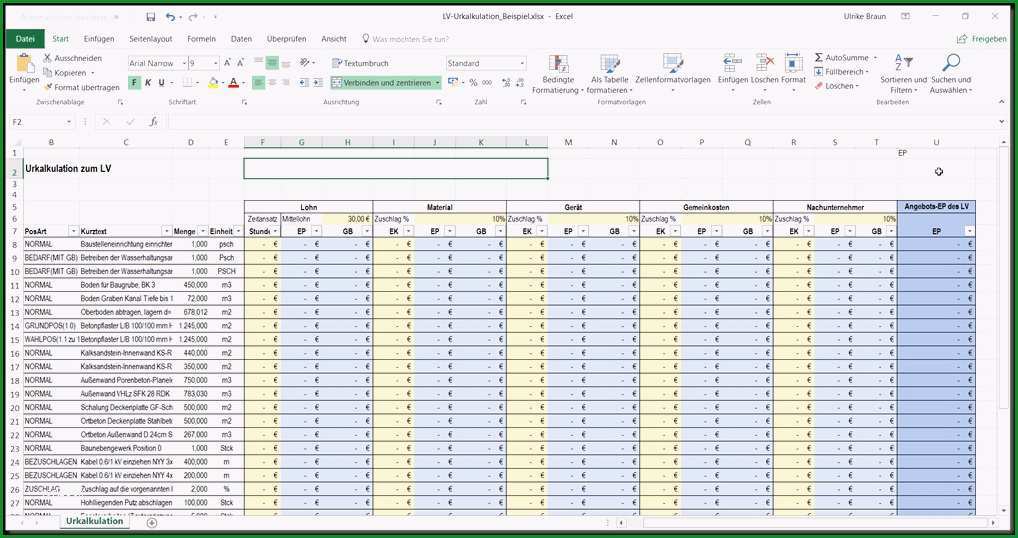The height and width of the screenshot is (538, 1018).
Task: Select the Urkalkulation sheet tab
Action: coord(94,521)
